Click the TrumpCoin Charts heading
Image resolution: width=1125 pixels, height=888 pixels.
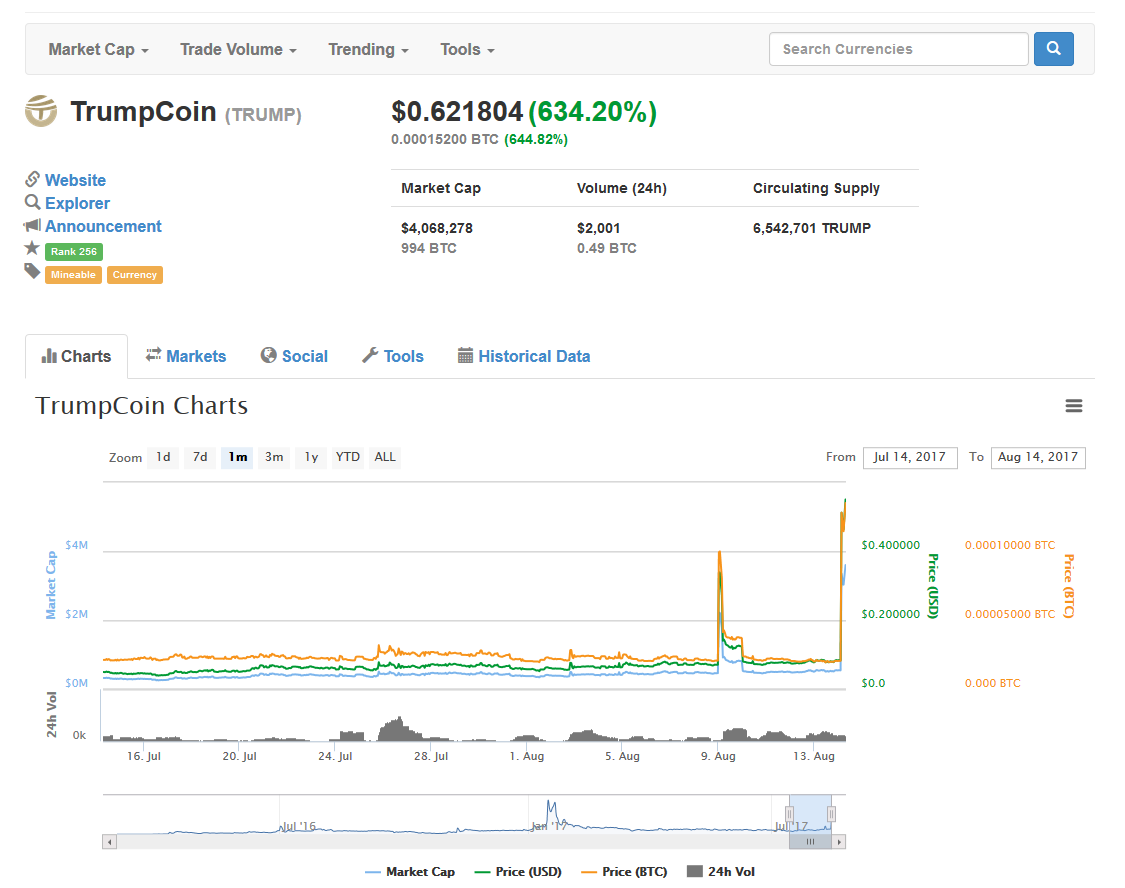(x=141, y=406)
